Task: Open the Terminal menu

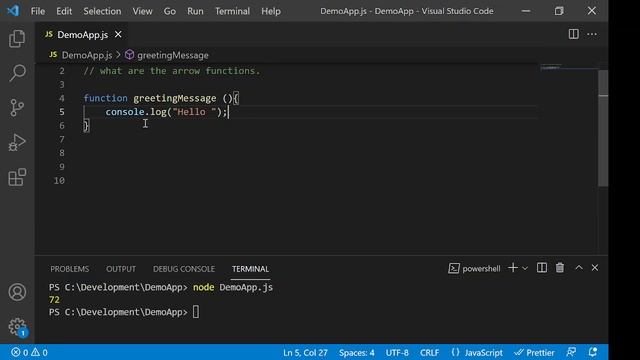Action: [x=232, y=11]
